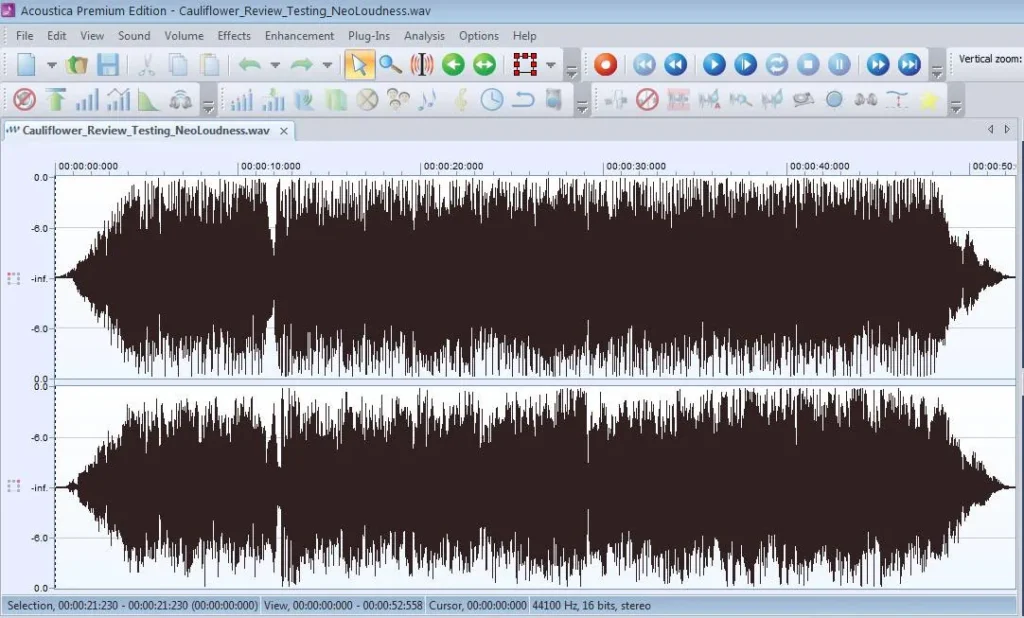Click the turntable vinyl restoration icon

pyautogui.click(x=803, y=99)
